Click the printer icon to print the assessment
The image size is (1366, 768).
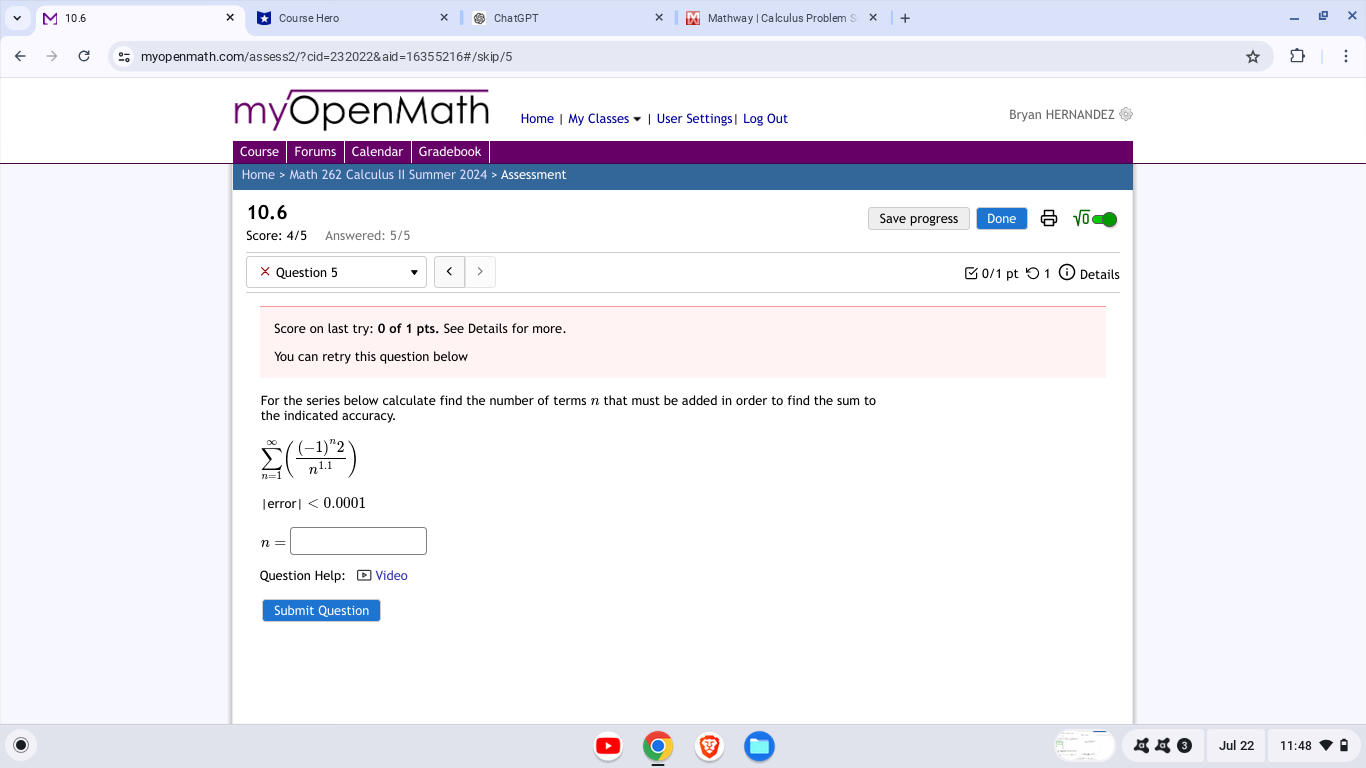pyautogui.click(x=1048, y=218)
